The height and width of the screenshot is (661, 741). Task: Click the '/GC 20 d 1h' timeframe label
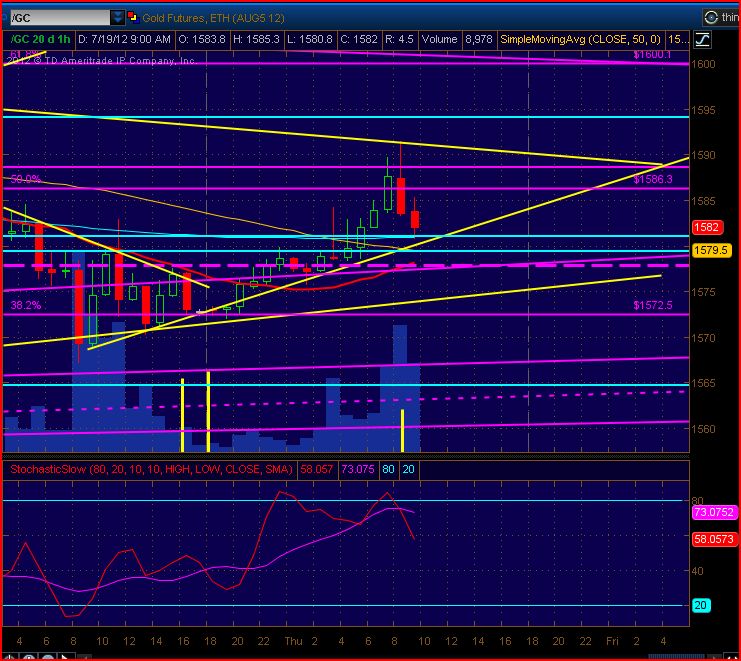pyautogui.click(x=40, y=39)
